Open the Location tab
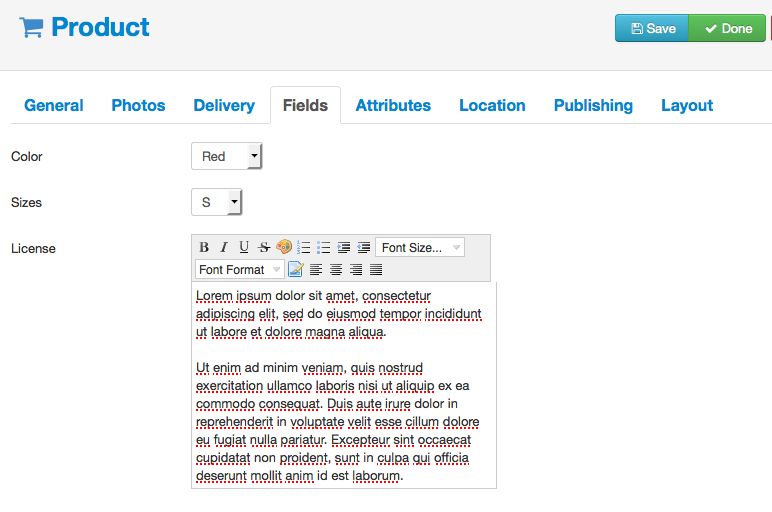The width and height of the screenshot is (772, 512). click(492, 105)
